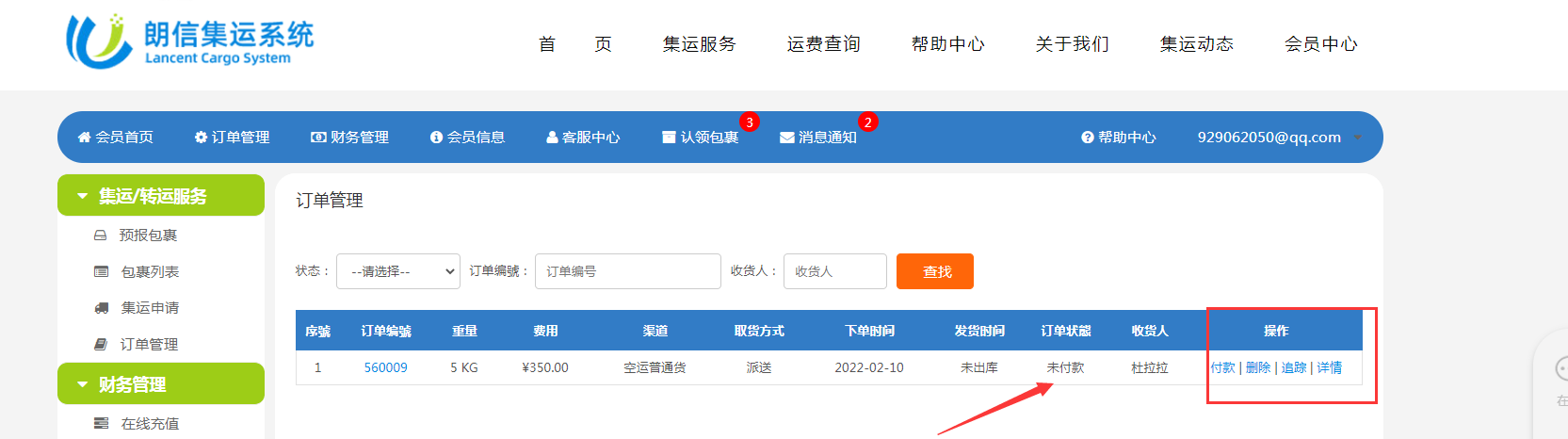Click the question icon beside 帮助中心
The height and width of the screenshot is (439, 1568).
tap(1087, 138)
